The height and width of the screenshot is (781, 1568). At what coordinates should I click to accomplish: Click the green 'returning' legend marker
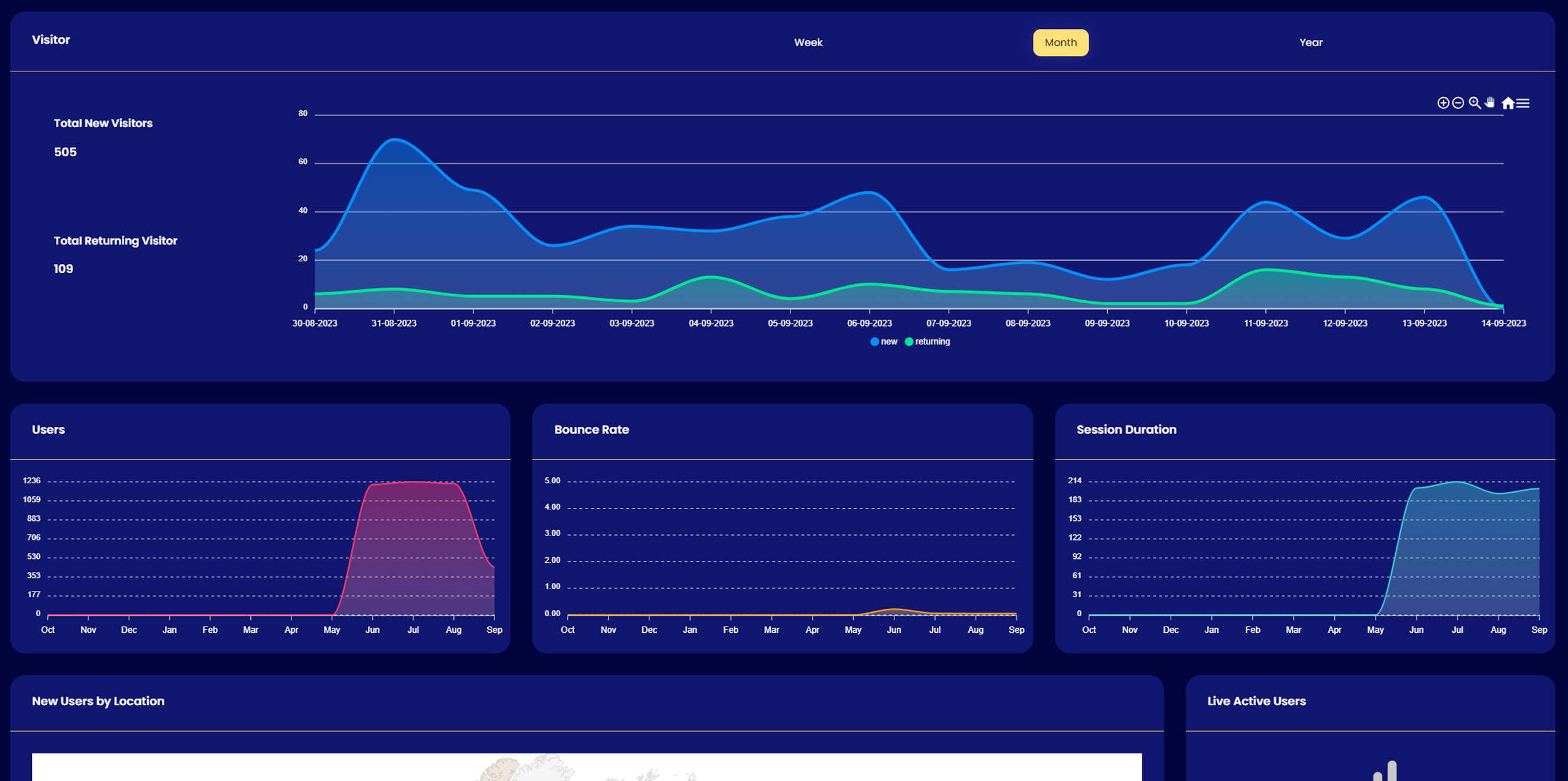coord(909,342)
